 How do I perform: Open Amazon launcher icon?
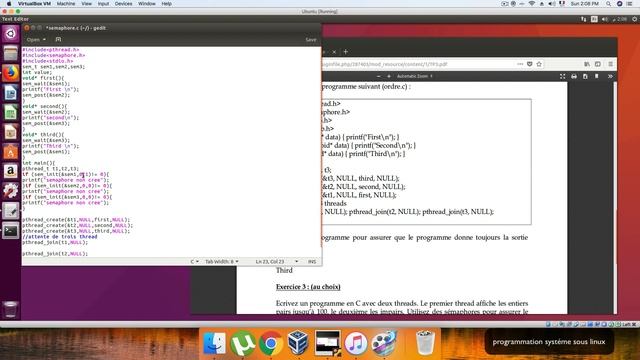[x=11, y=171]
